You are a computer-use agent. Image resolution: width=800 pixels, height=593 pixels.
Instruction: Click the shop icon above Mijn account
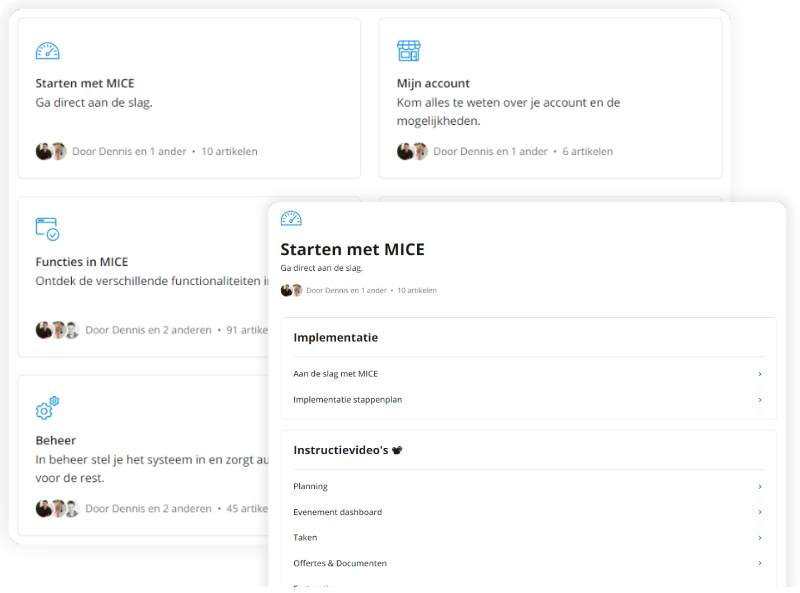[x=409, y=51]
